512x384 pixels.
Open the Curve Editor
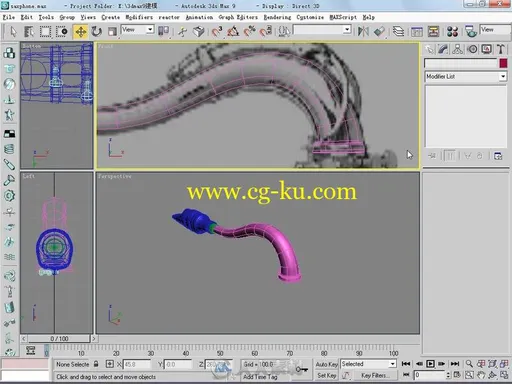click(417, 32)
